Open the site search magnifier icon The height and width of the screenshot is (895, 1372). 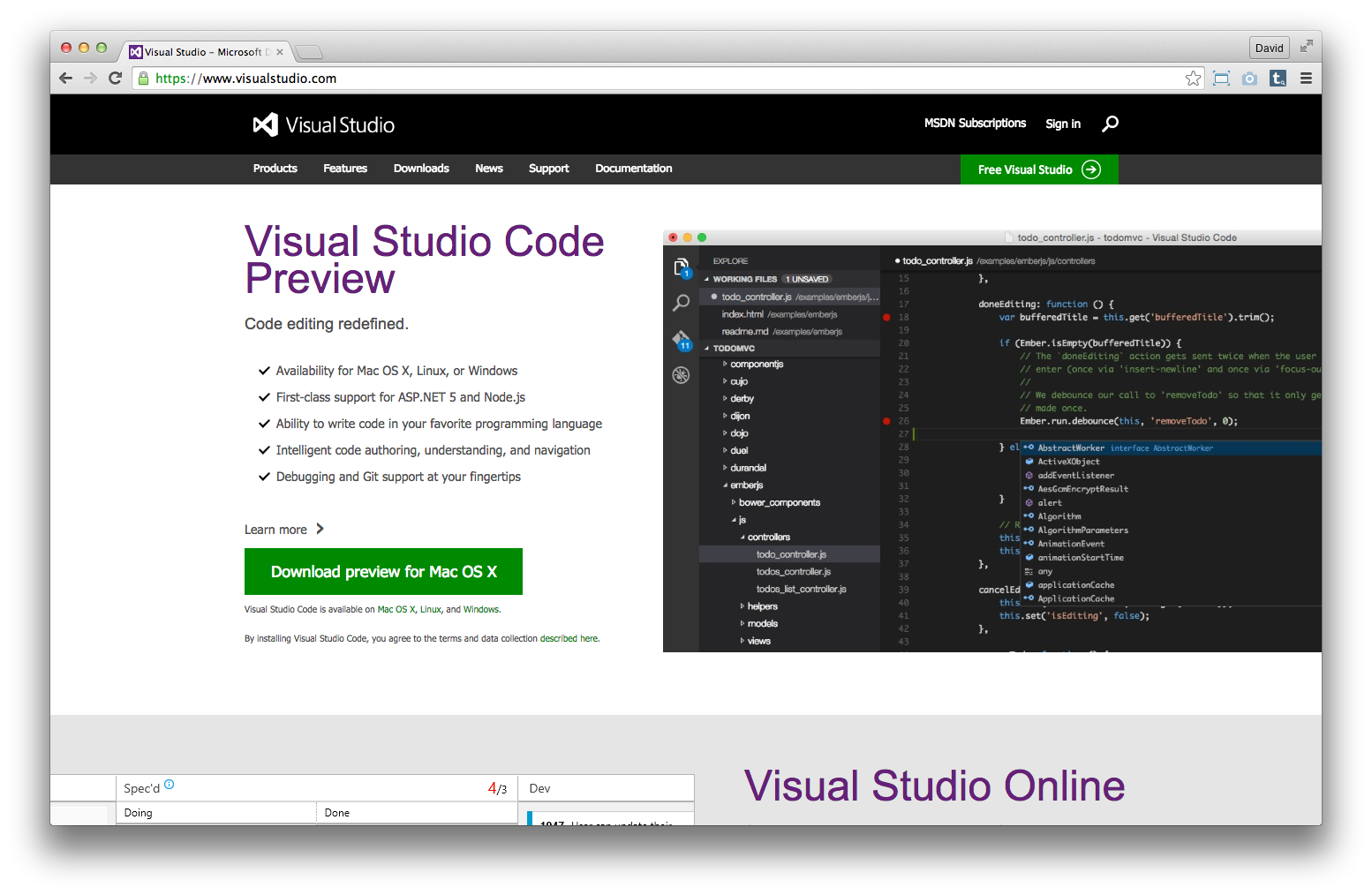[1110, 124]
